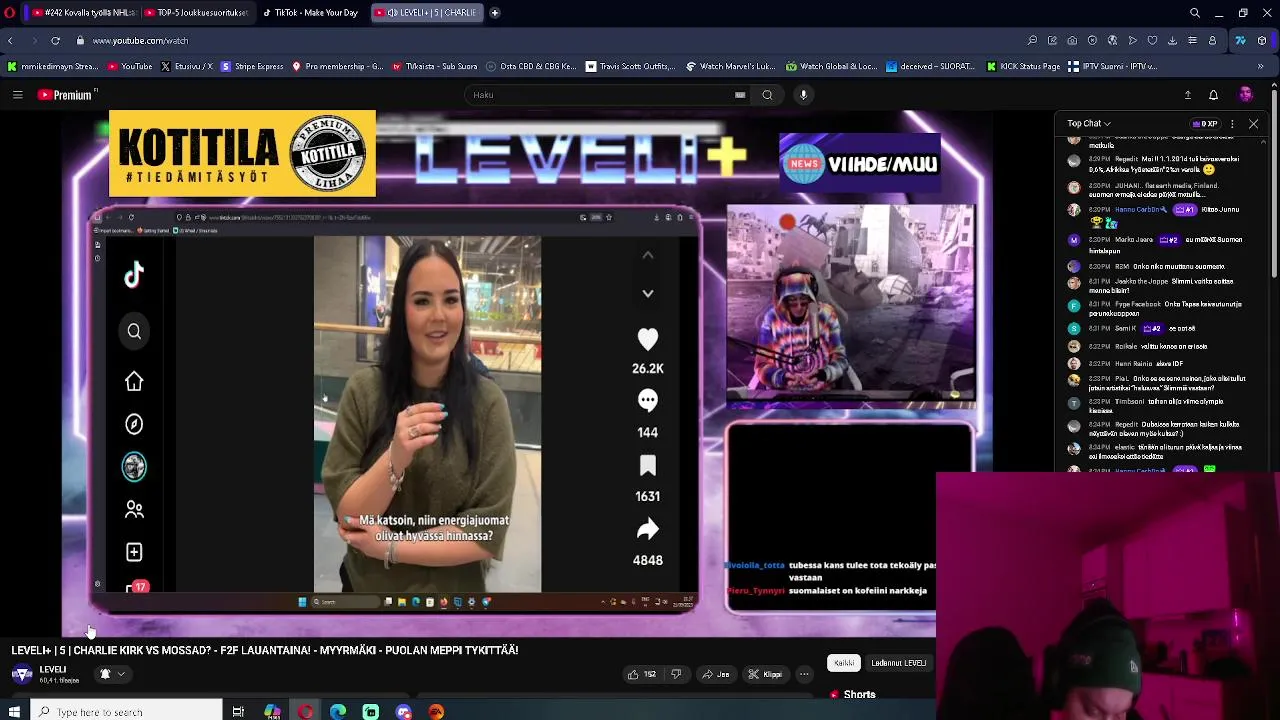Close the live chat panel
1280x720 pixels.
(x=1253, y=124)
